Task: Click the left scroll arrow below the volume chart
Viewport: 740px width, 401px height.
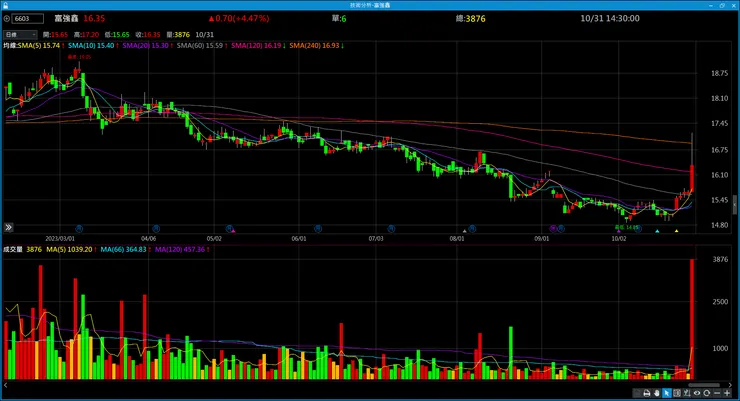Action: pyautogui.click(x=5, y=385)
